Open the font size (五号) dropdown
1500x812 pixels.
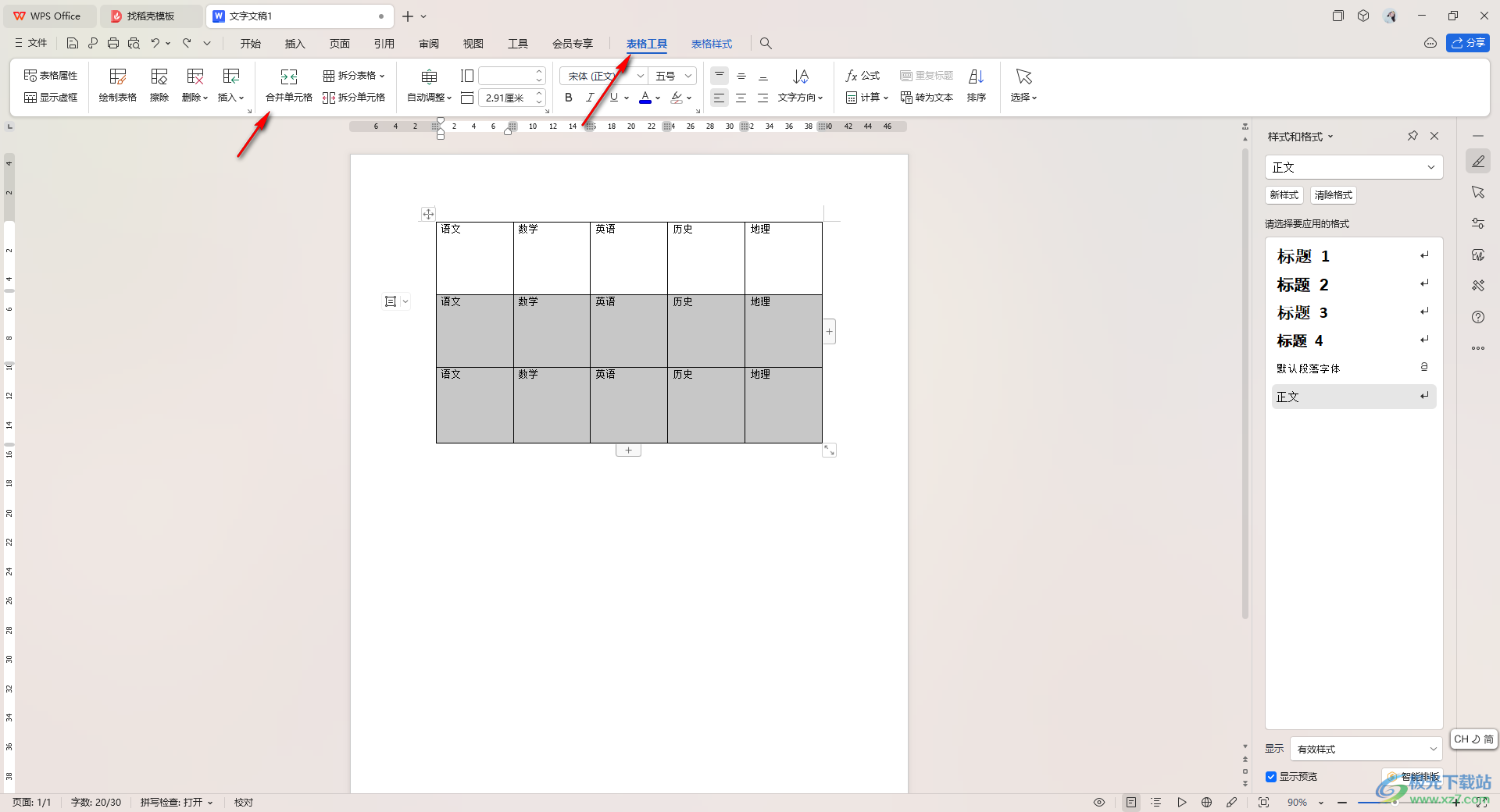tap(688, 76)
